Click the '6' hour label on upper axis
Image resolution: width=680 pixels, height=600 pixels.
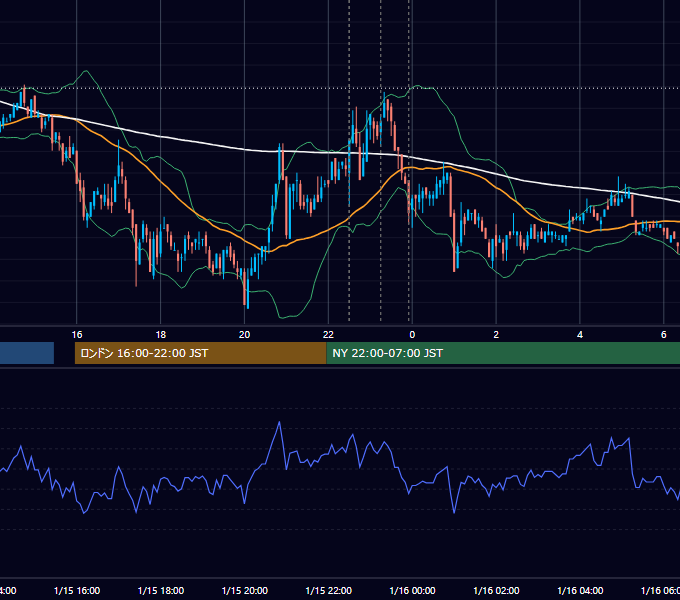coord(664,334)
